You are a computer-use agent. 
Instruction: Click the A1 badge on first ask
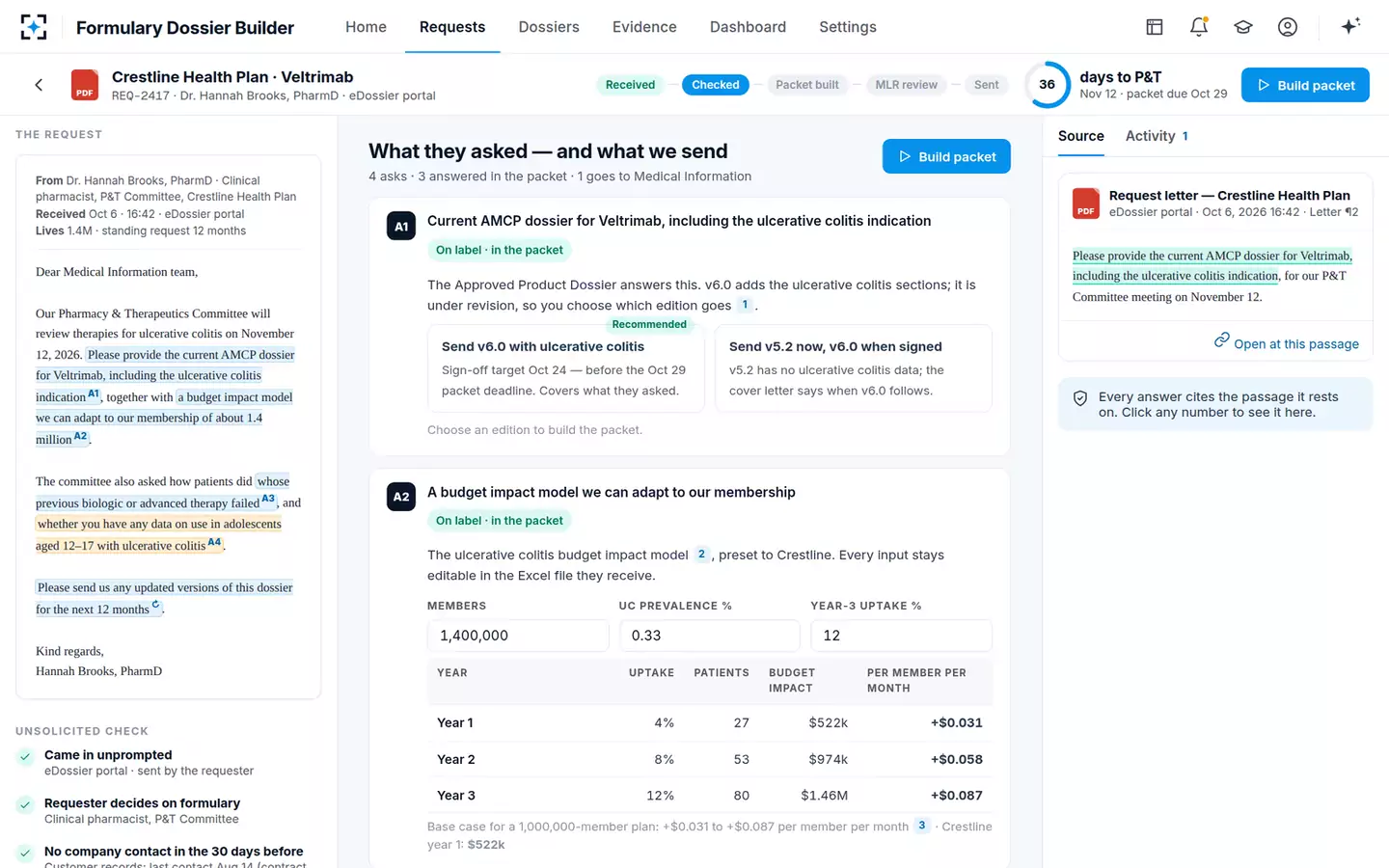point(401,227)
